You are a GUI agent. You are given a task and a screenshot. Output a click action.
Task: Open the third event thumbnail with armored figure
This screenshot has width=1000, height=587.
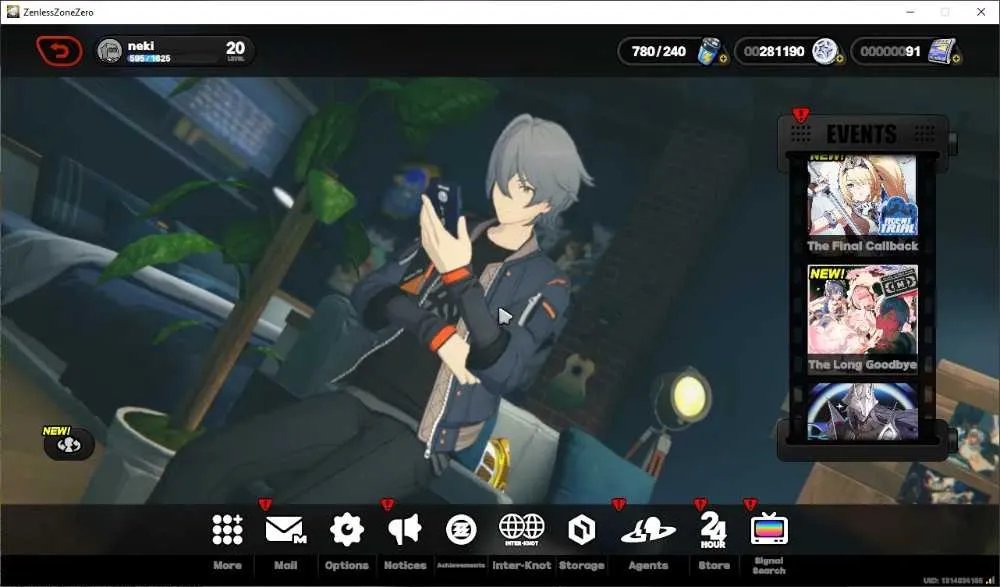pyautogui.click(x=862, y=412)
